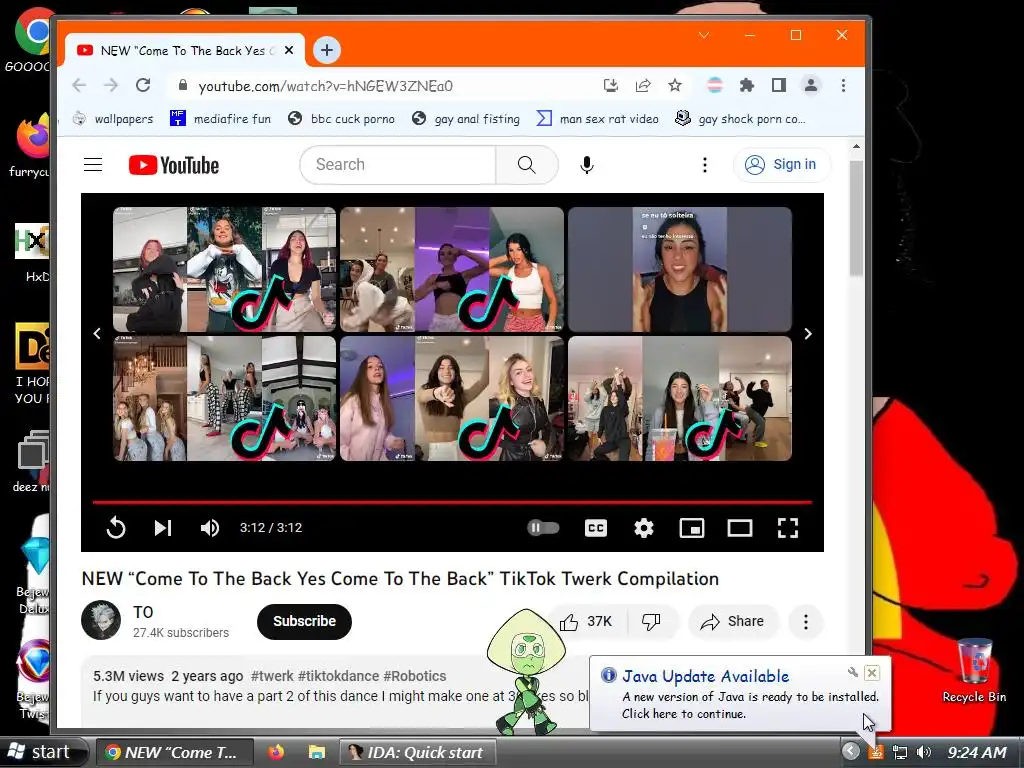Click the install app icon in address bar
Image resolution: width=1024 pixels, height=768 pixels.
(x=611, y=86)
